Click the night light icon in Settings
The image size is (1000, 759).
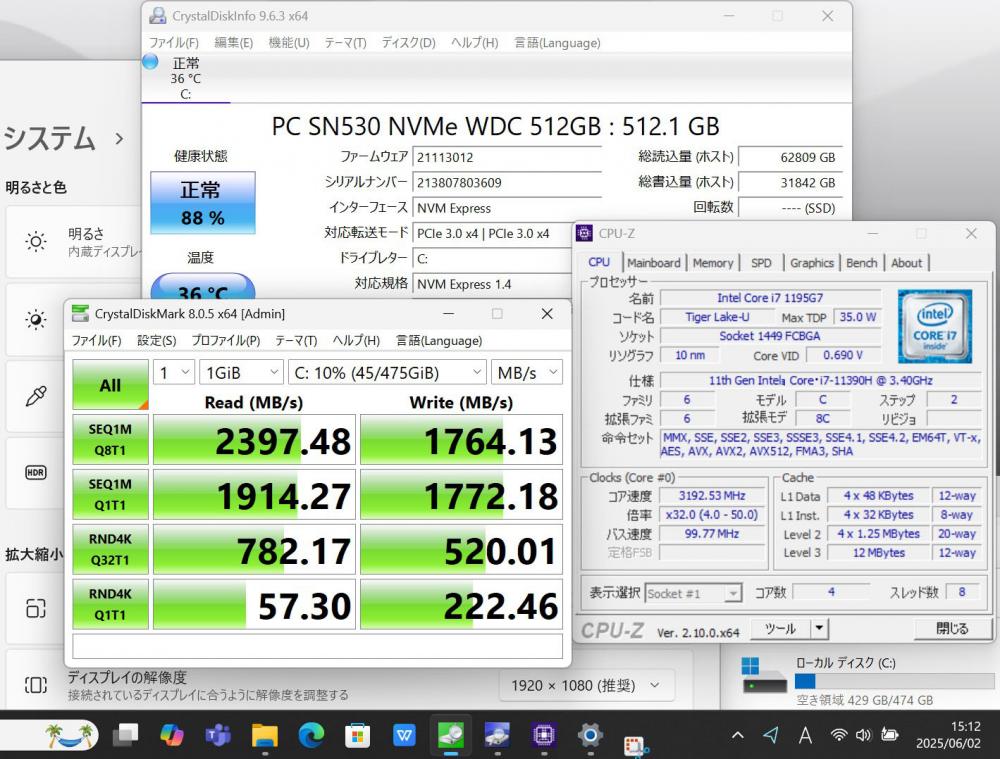coord(36,319)
